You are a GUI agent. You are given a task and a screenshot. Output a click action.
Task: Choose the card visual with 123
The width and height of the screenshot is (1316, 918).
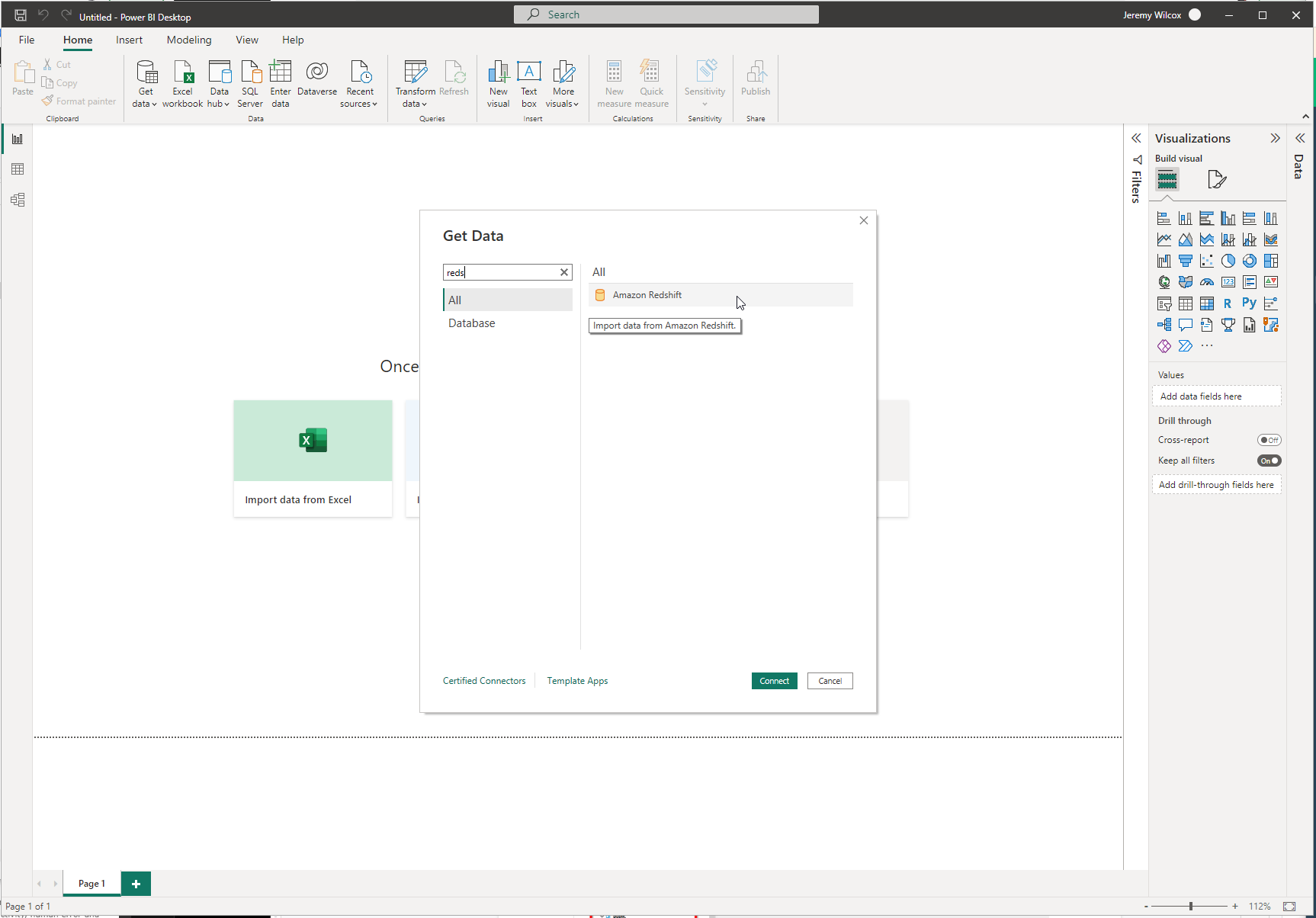(x=1228, y=282)
